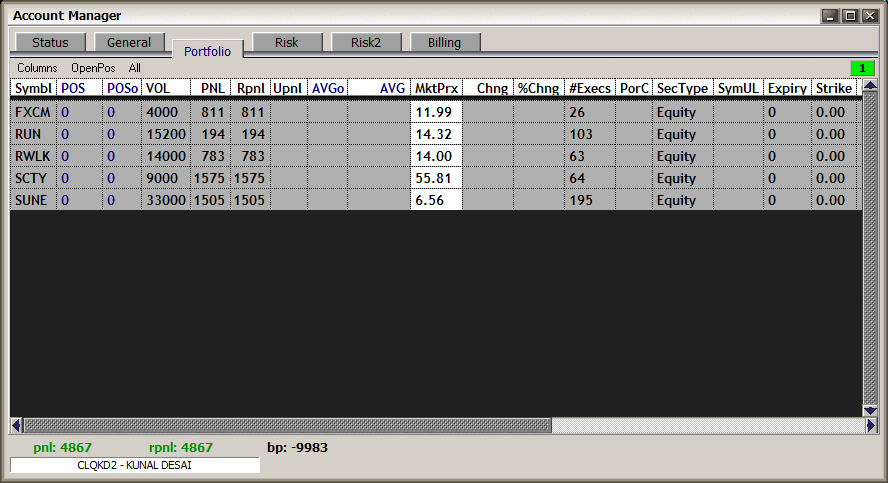Click the horizontal scrollbar thumb

pyautogui.click(x=287, y=425)
